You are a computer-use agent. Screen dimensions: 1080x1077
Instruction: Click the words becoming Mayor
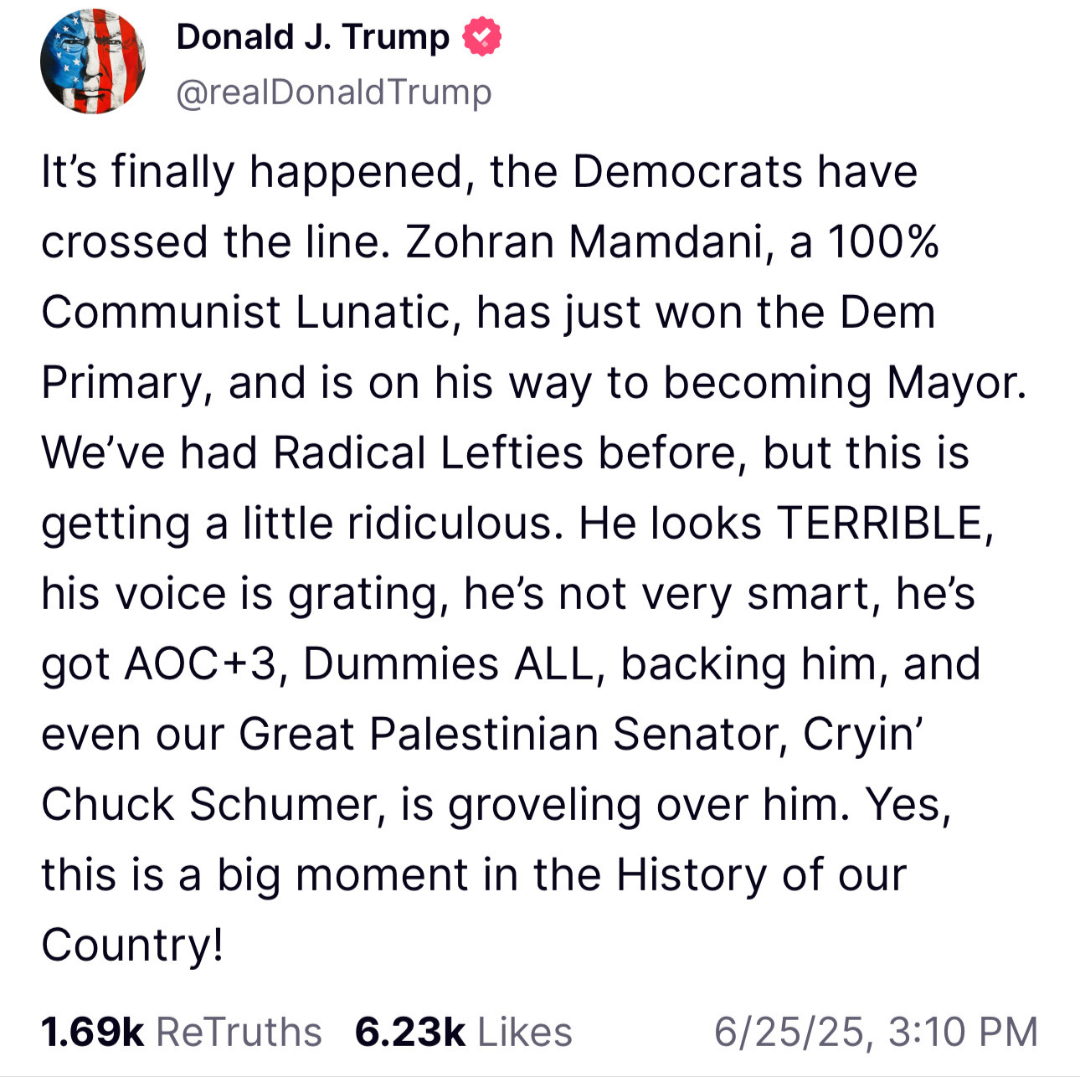(845, 383)
